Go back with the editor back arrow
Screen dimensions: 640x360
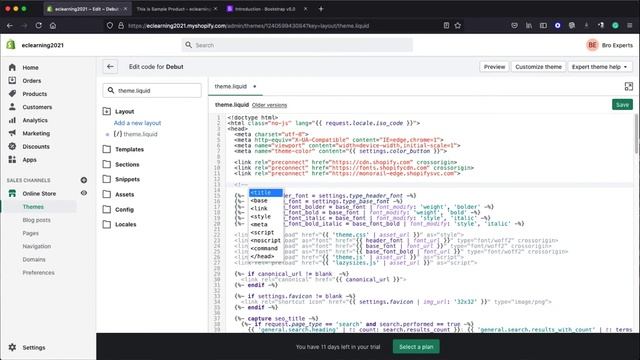click(x=110, y=67)
